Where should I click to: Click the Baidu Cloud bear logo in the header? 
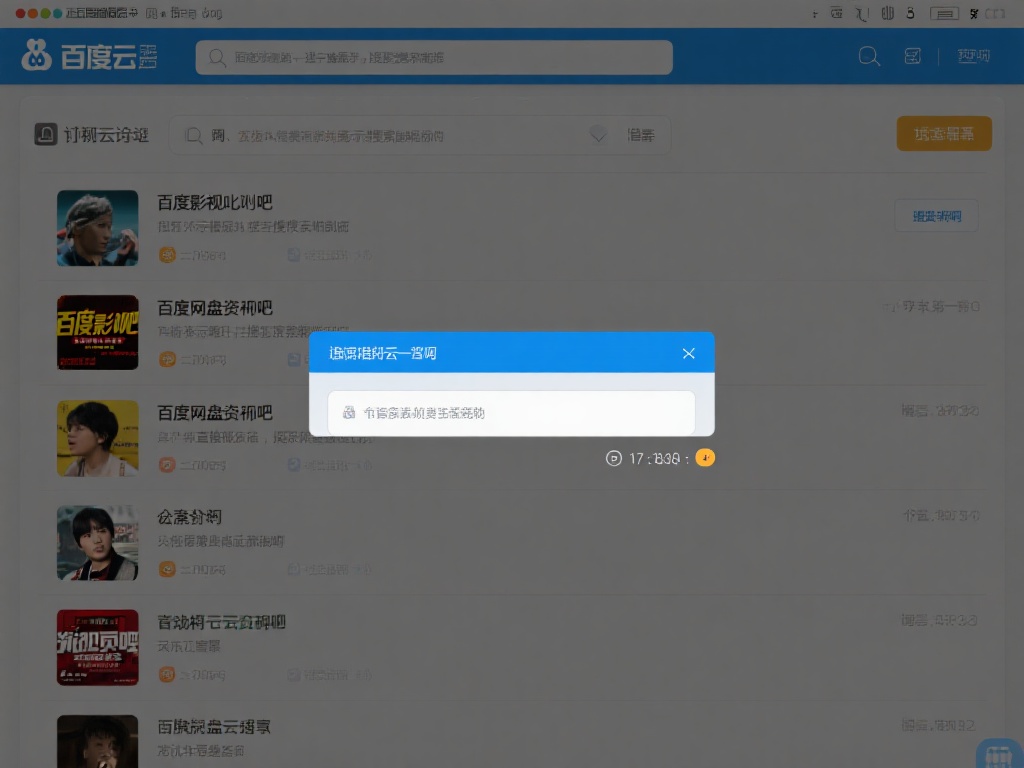pos(34,56)
